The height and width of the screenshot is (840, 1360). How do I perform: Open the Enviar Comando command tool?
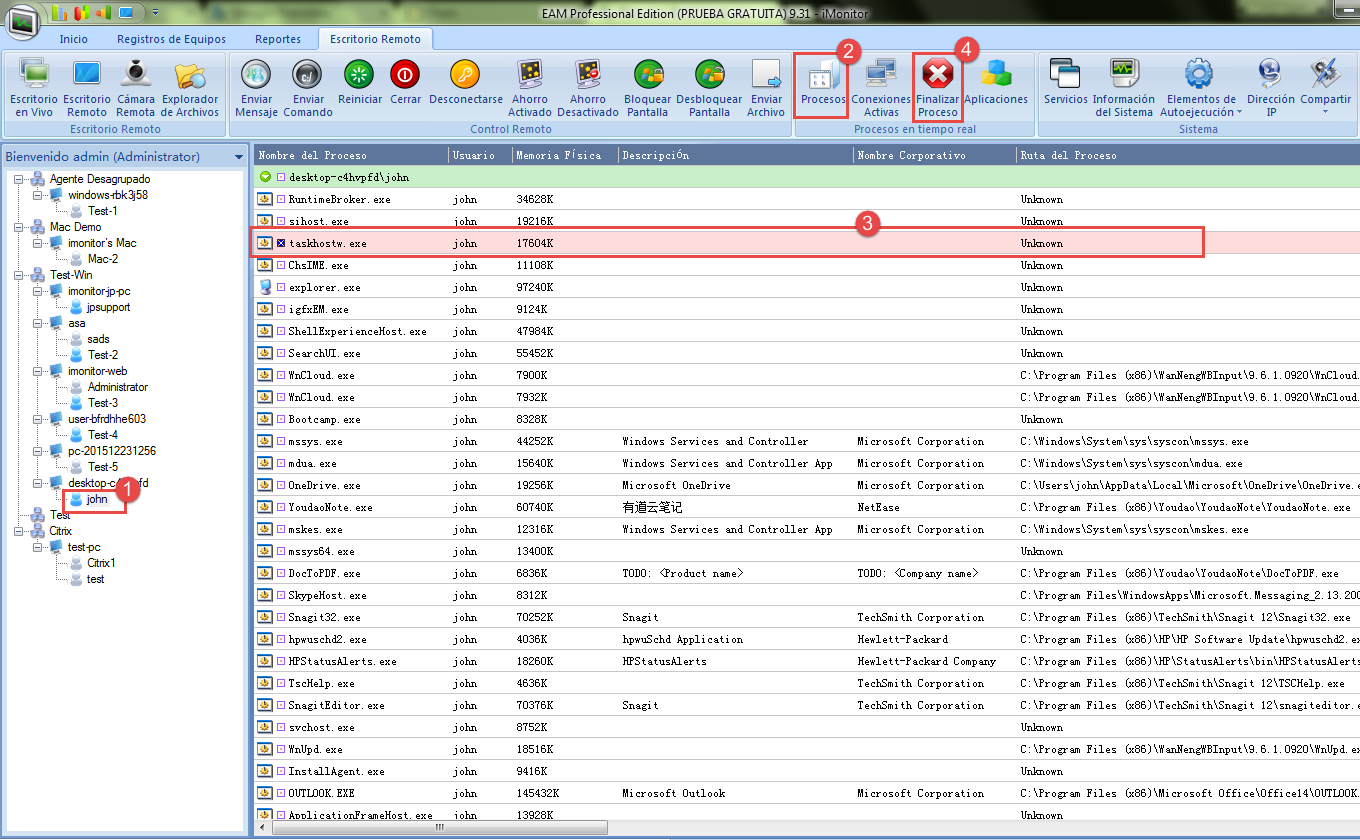point(308,88)
